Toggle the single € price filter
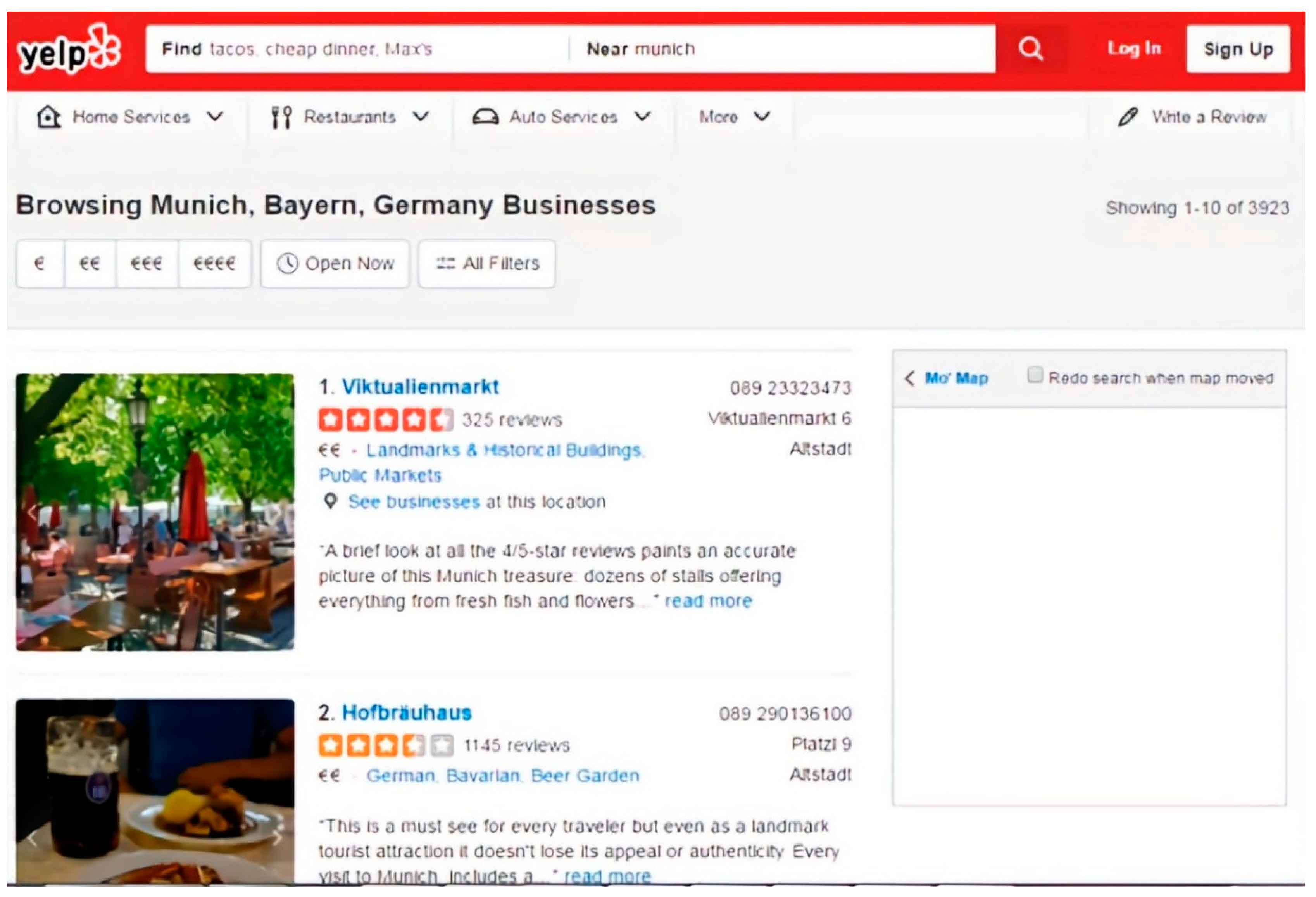The height and width of the screenshot is (897, 1316). pyautogui.click(x=40, y=263)
